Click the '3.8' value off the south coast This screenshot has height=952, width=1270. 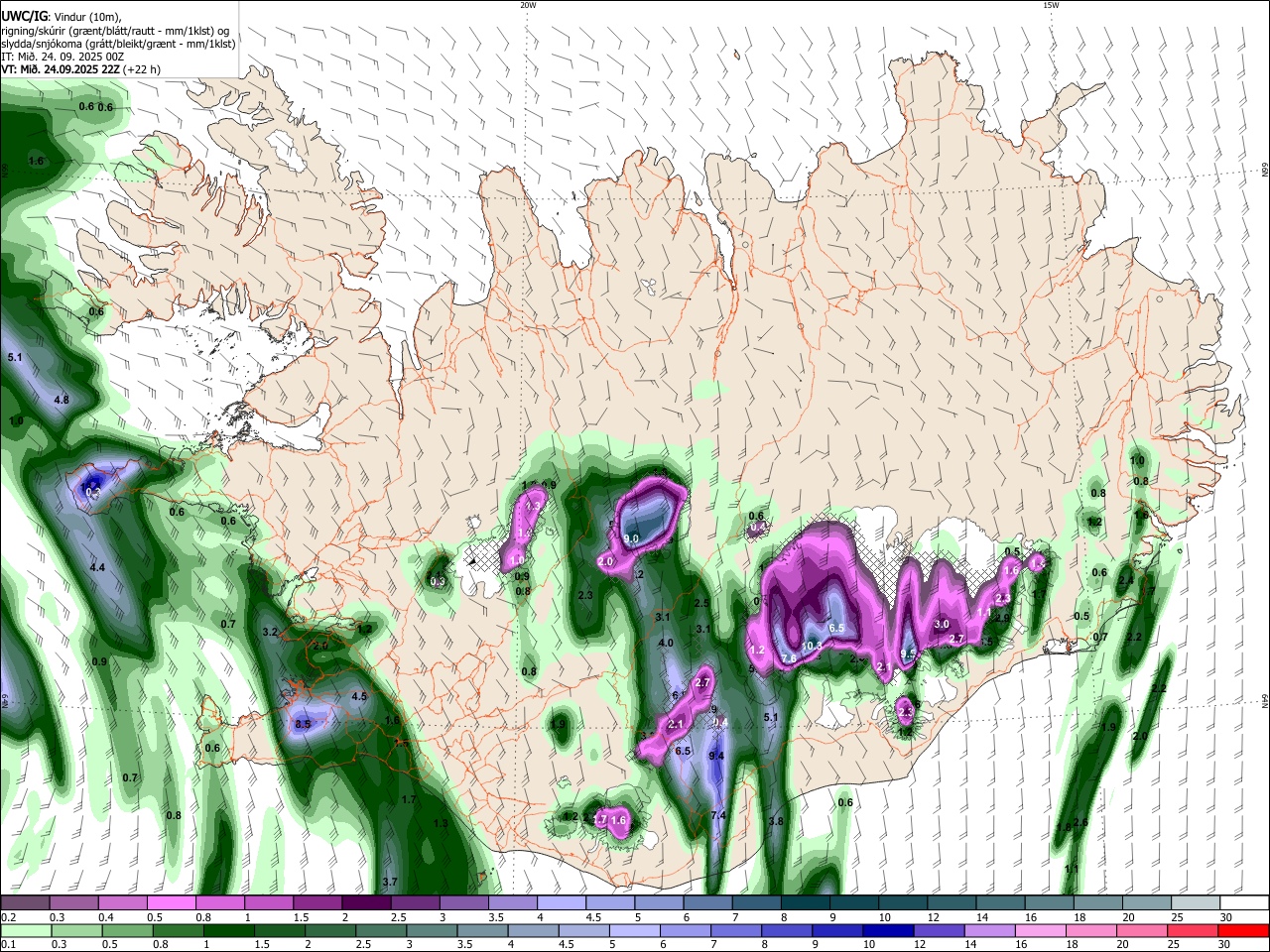pyautogui.click(x=776, y=821)
